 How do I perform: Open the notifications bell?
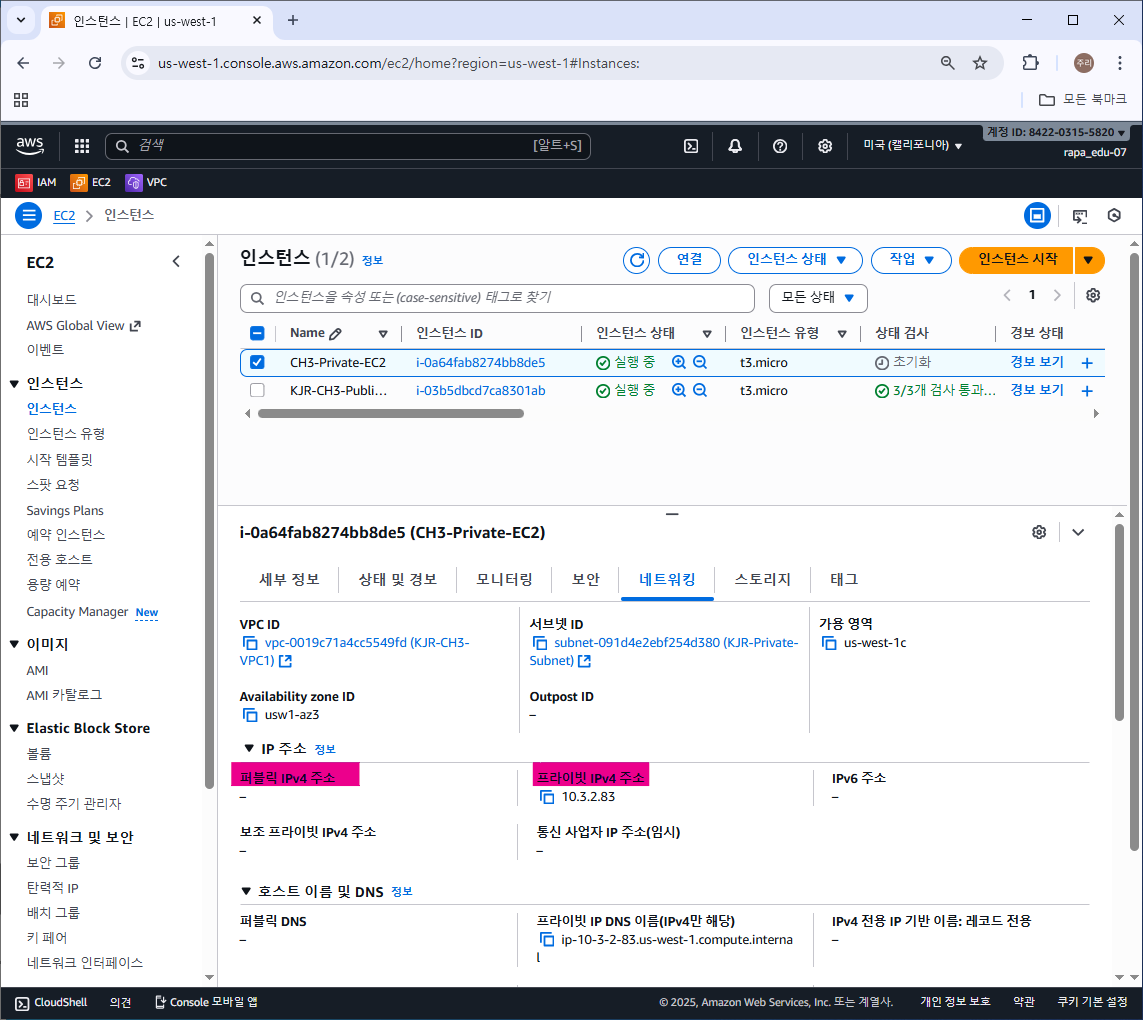(x=735, y=146)
